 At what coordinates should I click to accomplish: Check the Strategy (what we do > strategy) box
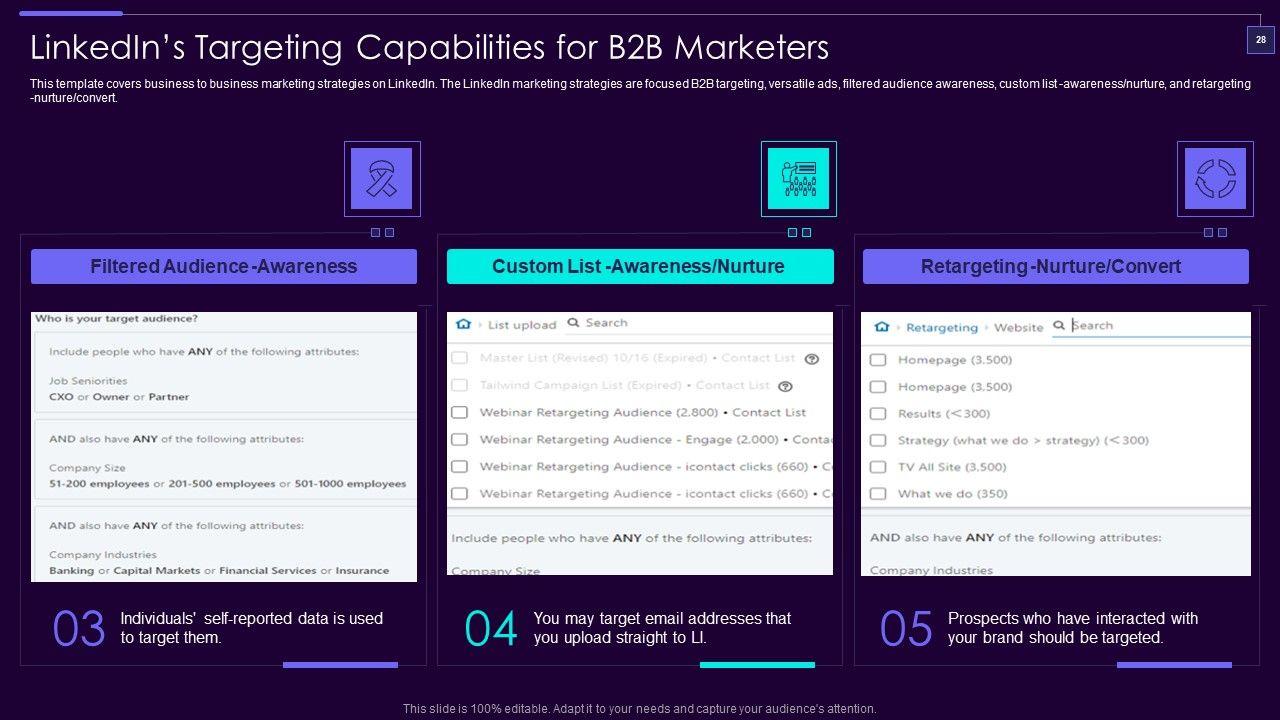pyautogui.click(x=877, y=440)
